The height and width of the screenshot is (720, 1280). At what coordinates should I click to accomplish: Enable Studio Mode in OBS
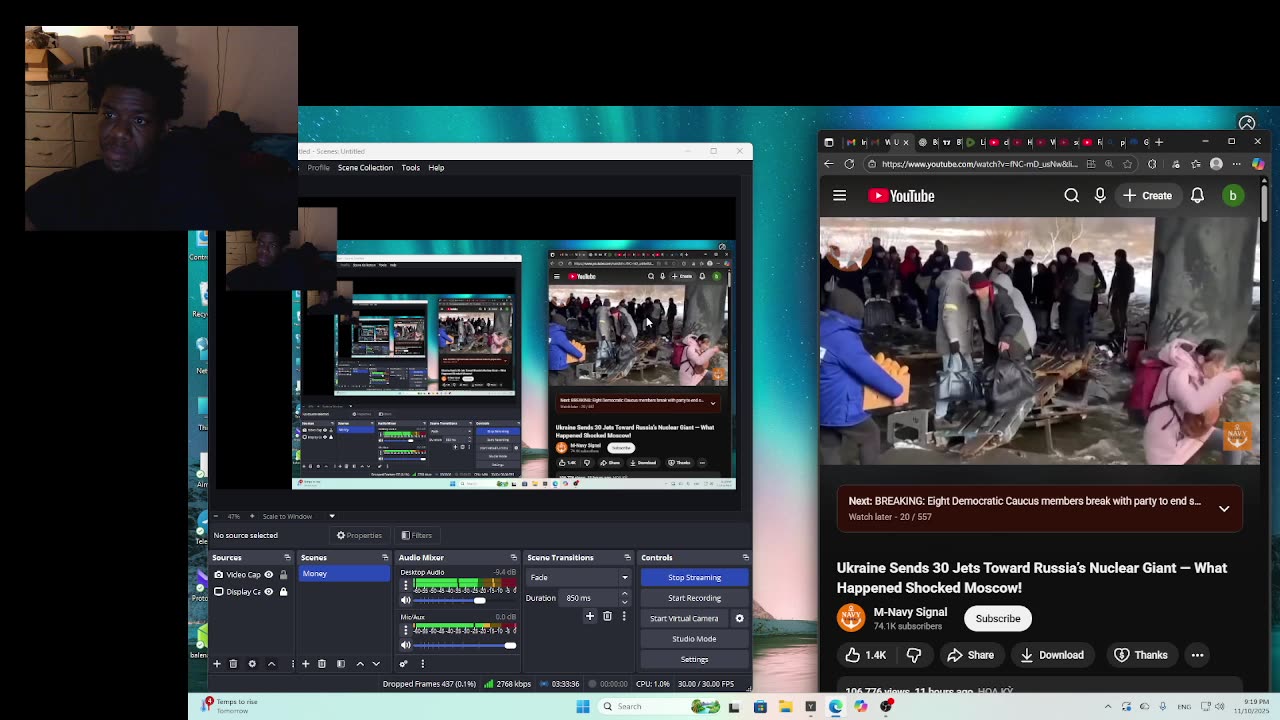click(x=694, y=638)
